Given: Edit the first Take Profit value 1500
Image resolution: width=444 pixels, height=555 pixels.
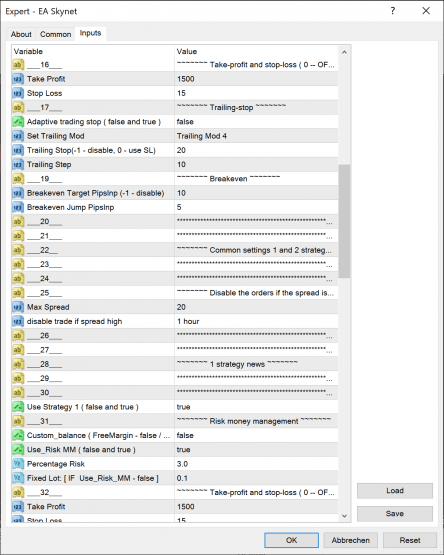Looking at the screenshot, I should 256,79.
